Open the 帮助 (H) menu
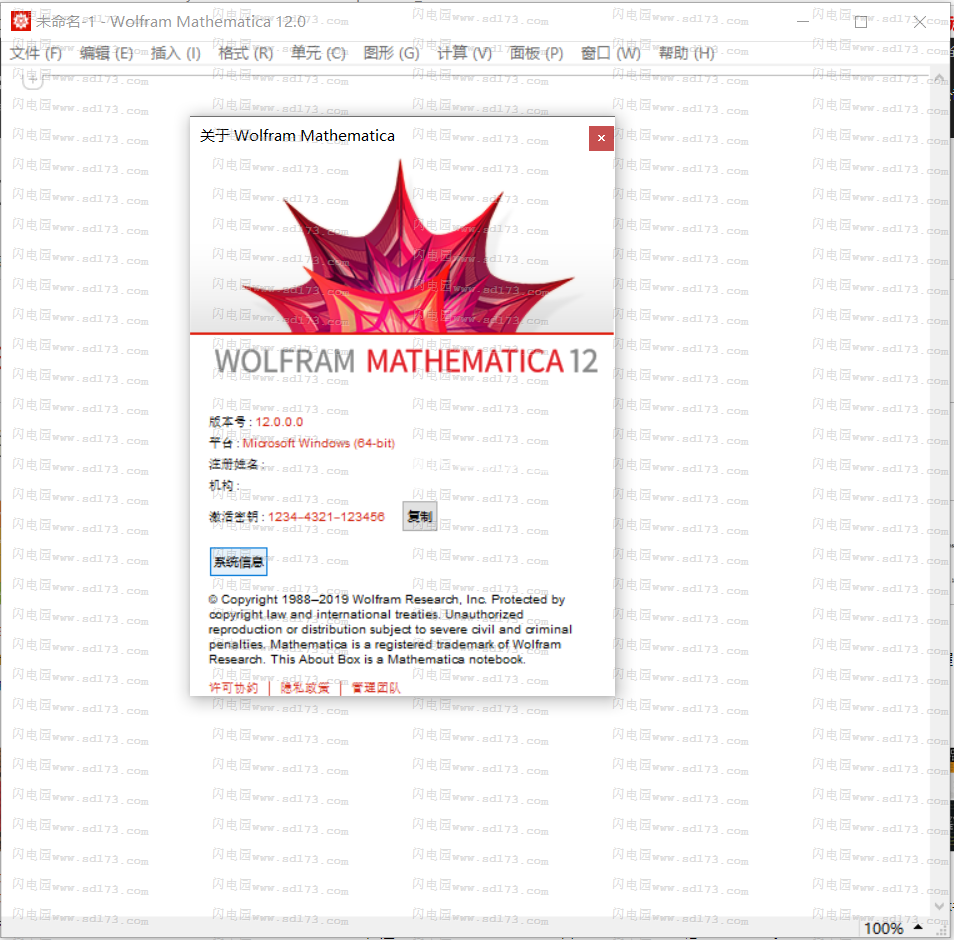The height and width of the screenshot is (940, 954). 686,54
